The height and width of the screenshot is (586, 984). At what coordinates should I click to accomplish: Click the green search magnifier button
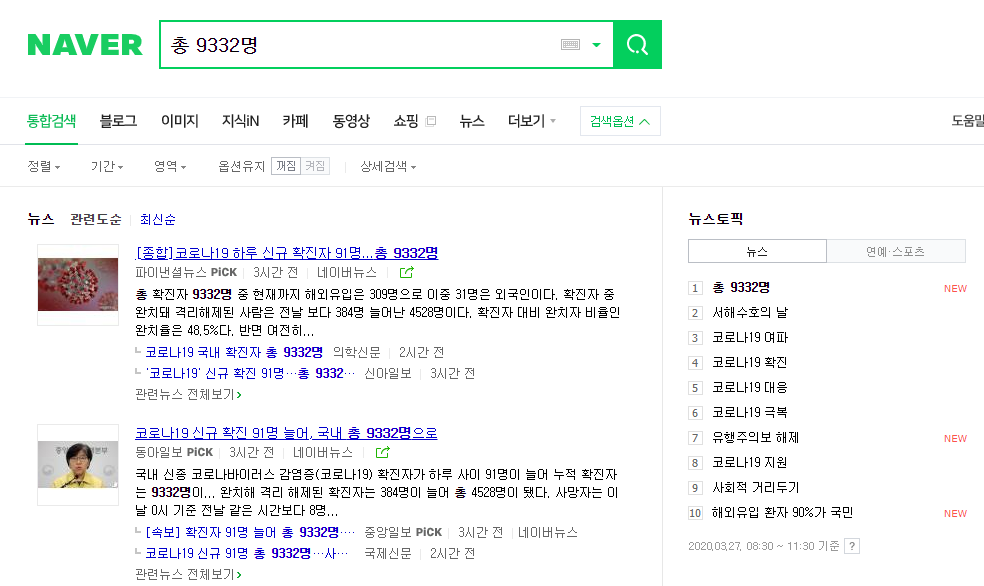[x=637, y=45]
